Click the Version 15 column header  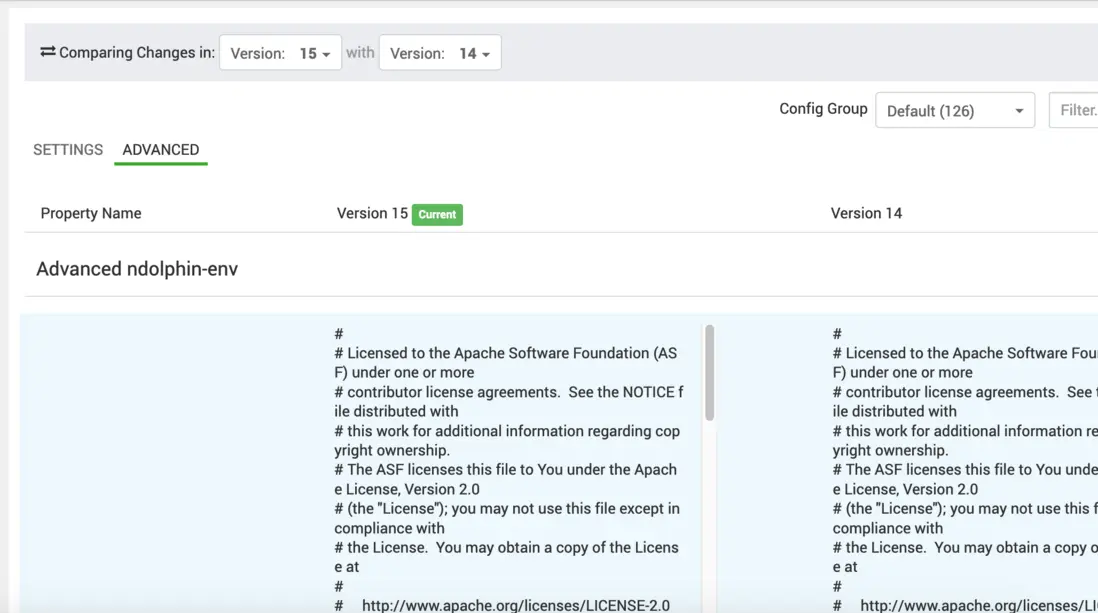click(372, 213)
